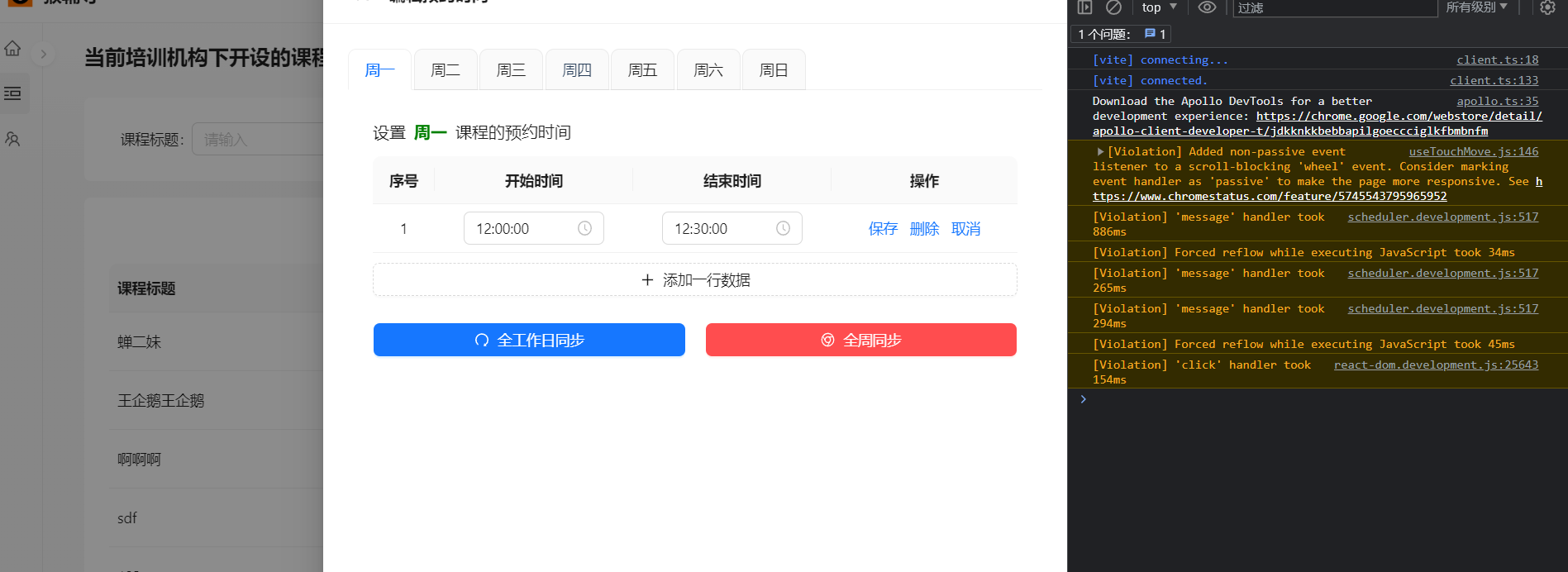Click the 保存 link in row 1
The width and height of the screenshot is (1568, 572).
[883, 229]
